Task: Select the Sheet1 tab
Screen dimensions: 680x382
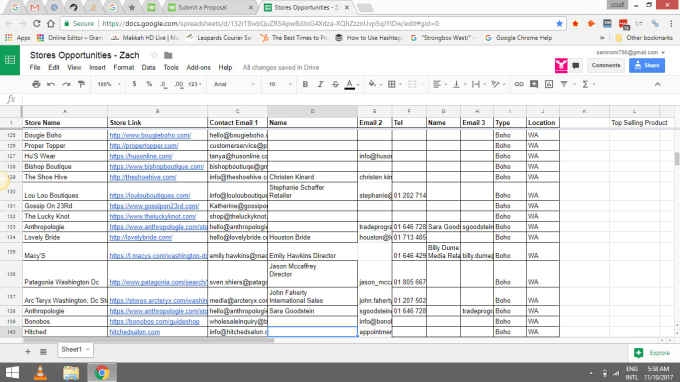Action: click(x=75, y=349)
